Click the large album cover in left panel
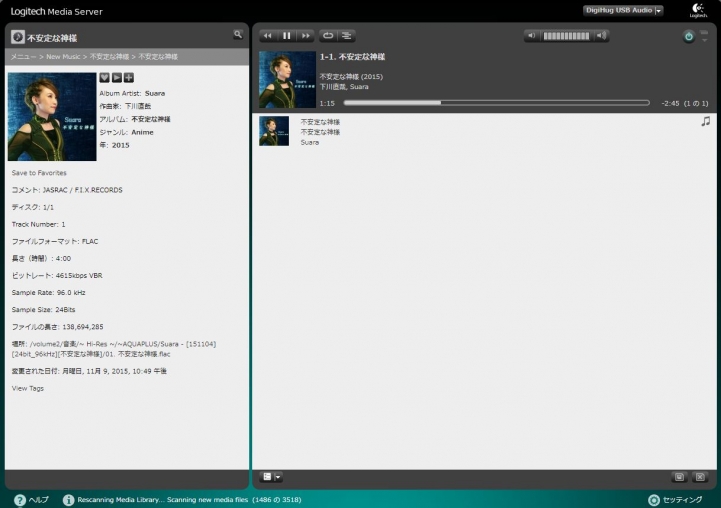The image size is (721, 508). [52, 116]
